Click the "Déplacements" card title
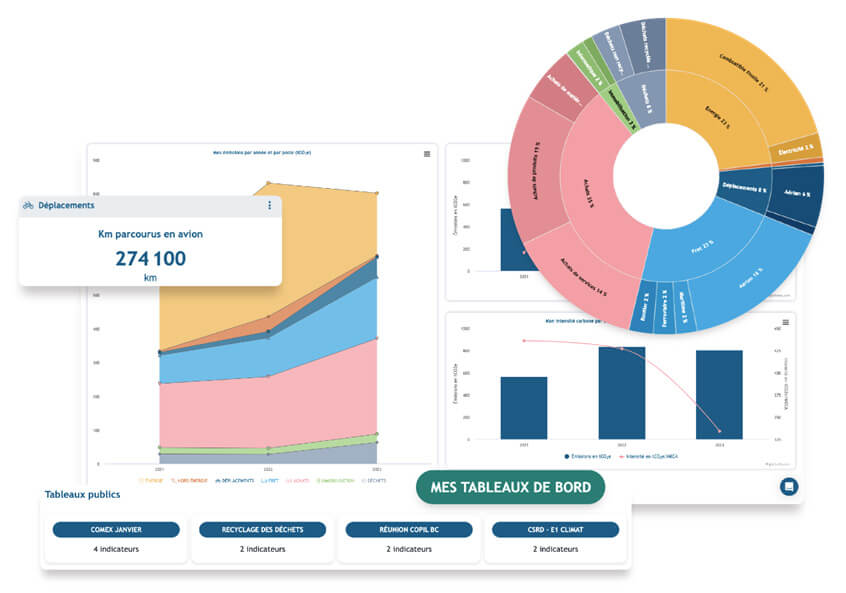 66,205
